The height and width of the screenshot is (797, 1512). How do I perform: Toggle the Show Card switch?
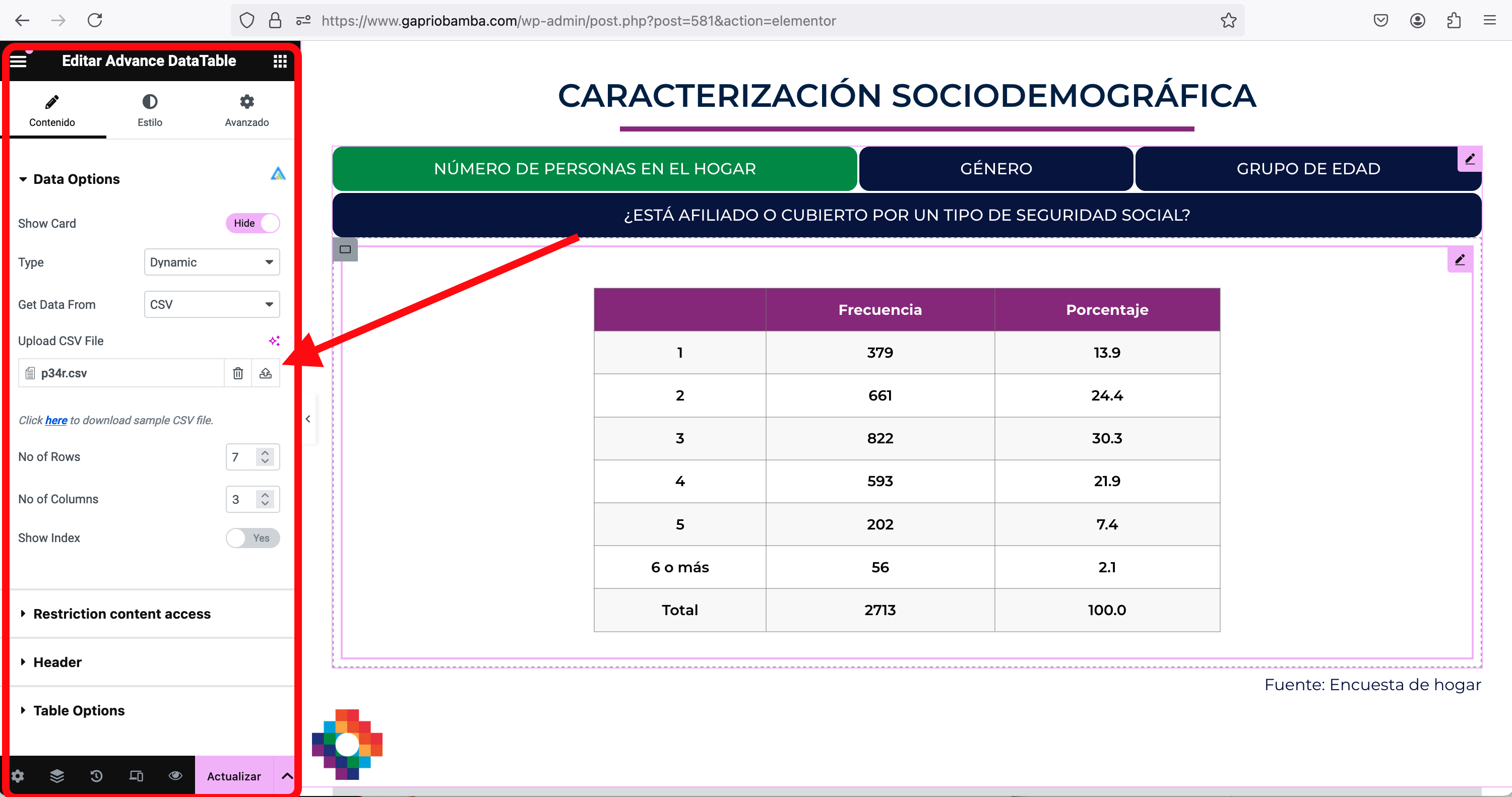[x=253, y=223]
